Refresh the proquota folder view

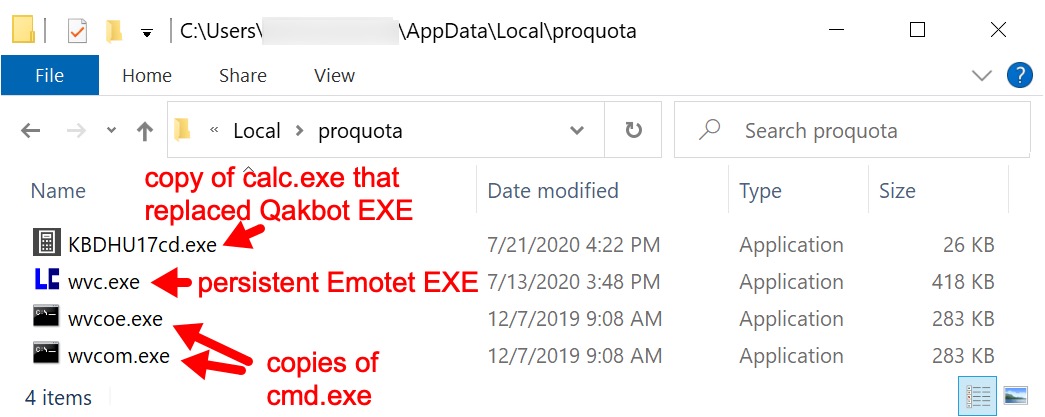tap(632, 130)
